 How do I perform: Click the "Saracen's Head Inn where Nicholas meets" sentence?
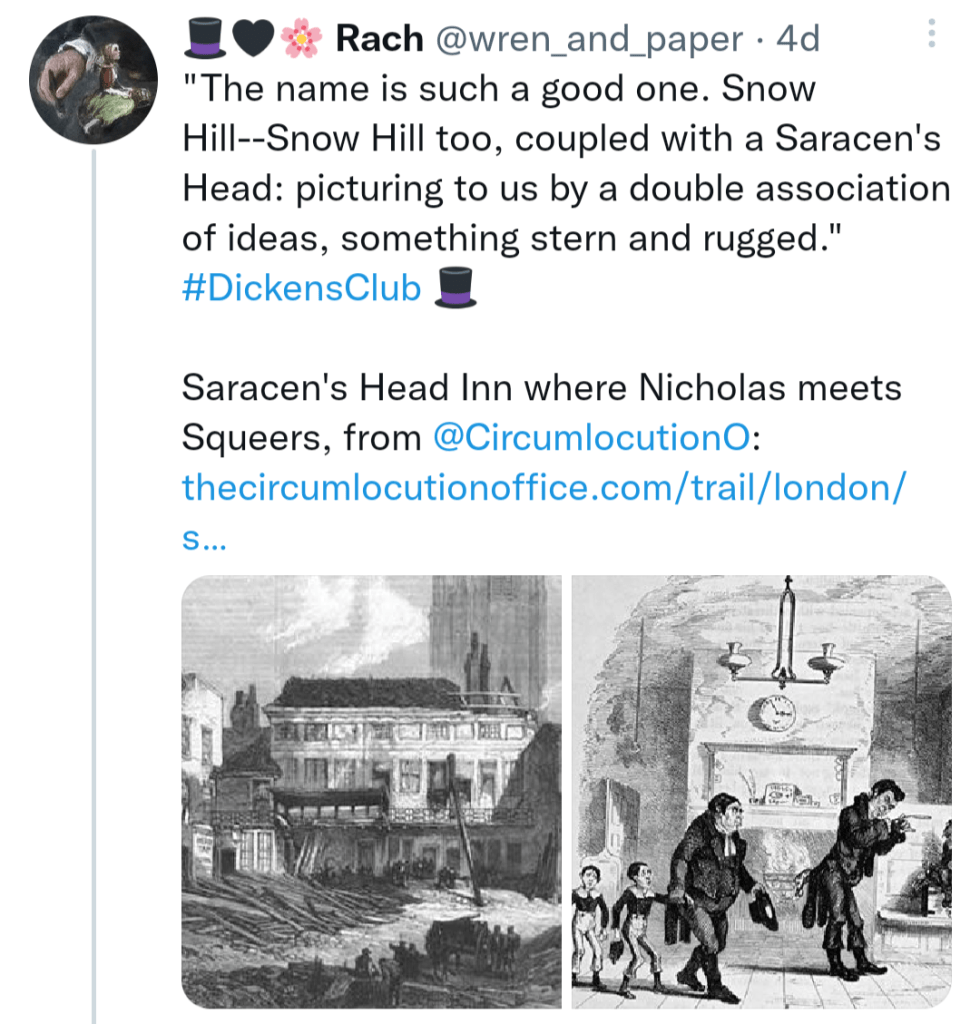(541, 387)
